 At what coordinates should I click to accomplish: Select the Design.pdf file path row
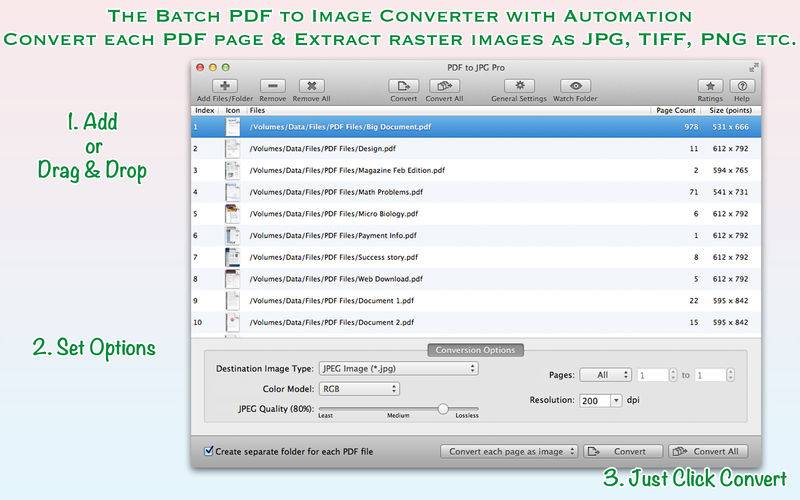476,148
